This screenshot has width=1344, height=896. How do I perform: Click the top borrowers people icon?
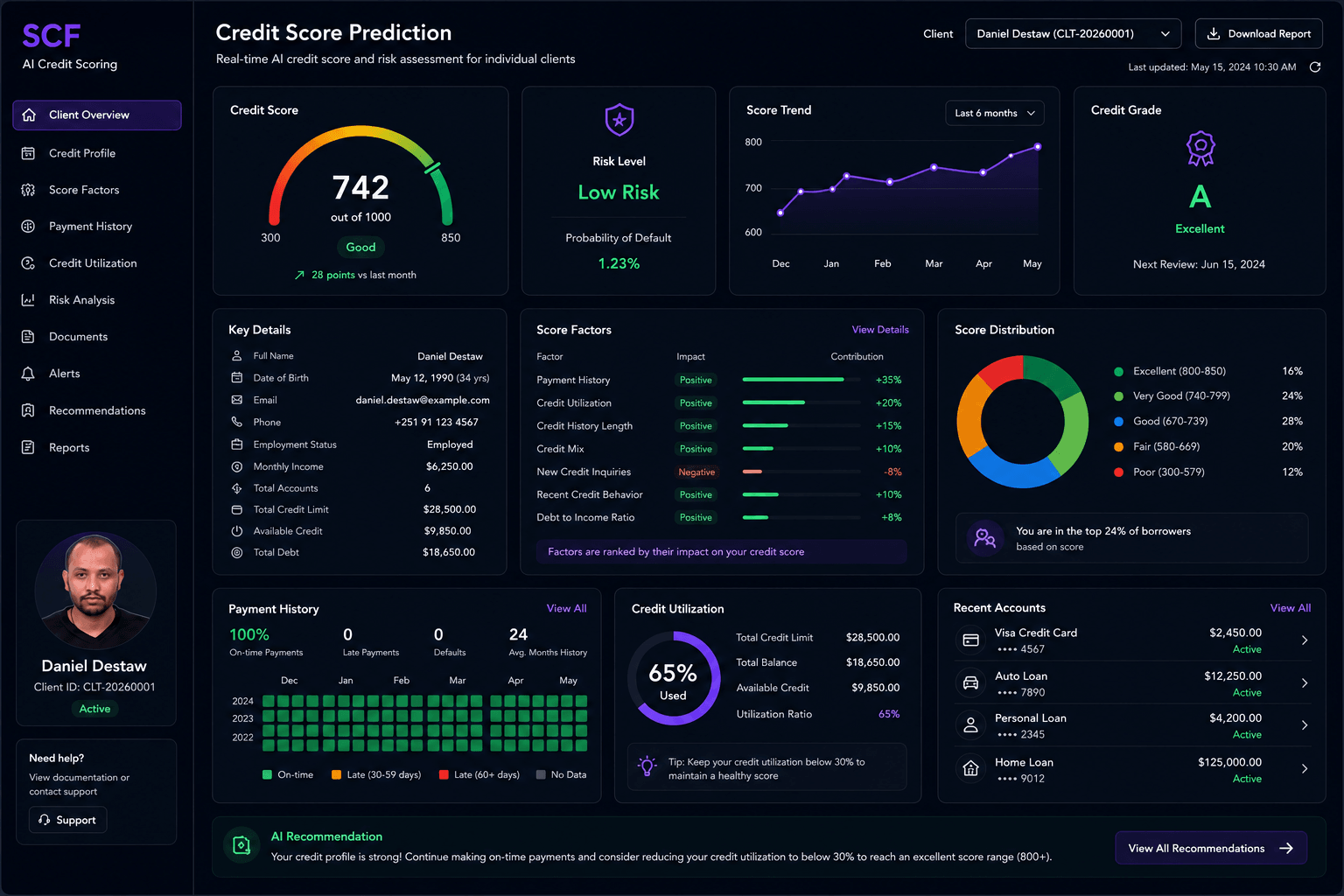click(x=985, y=538)
